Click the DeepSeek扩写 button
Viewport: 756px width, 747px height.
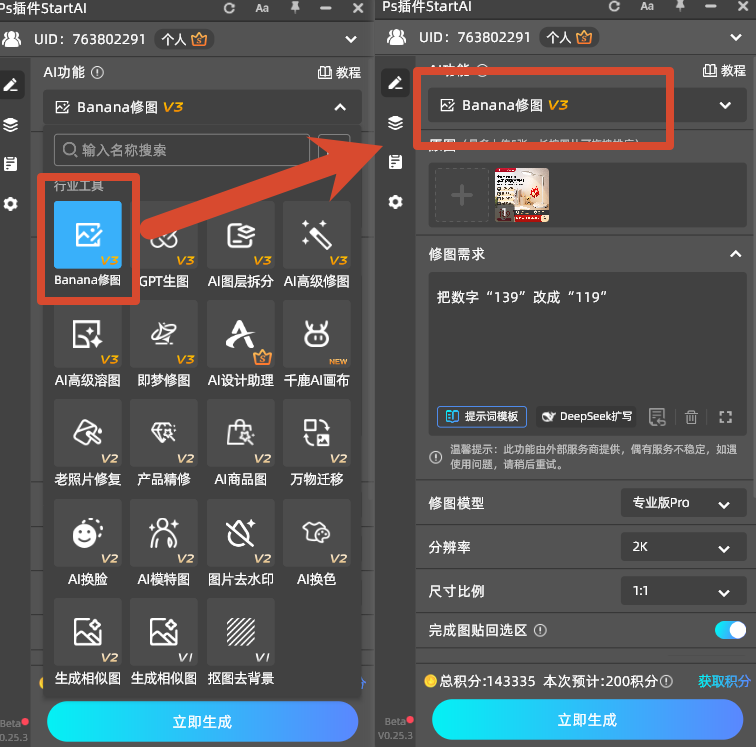tap(586, 417)
